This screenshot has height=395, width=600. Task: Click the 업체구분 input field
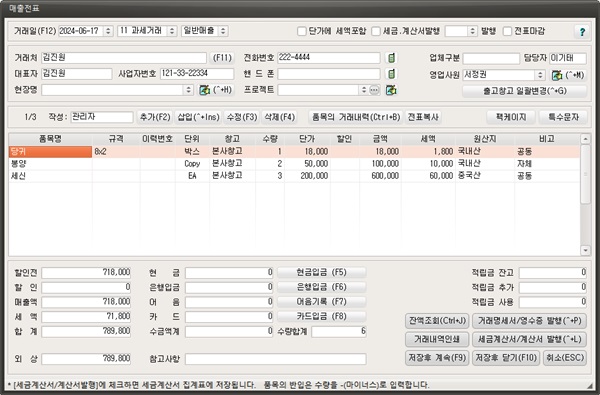click(491, 59)
